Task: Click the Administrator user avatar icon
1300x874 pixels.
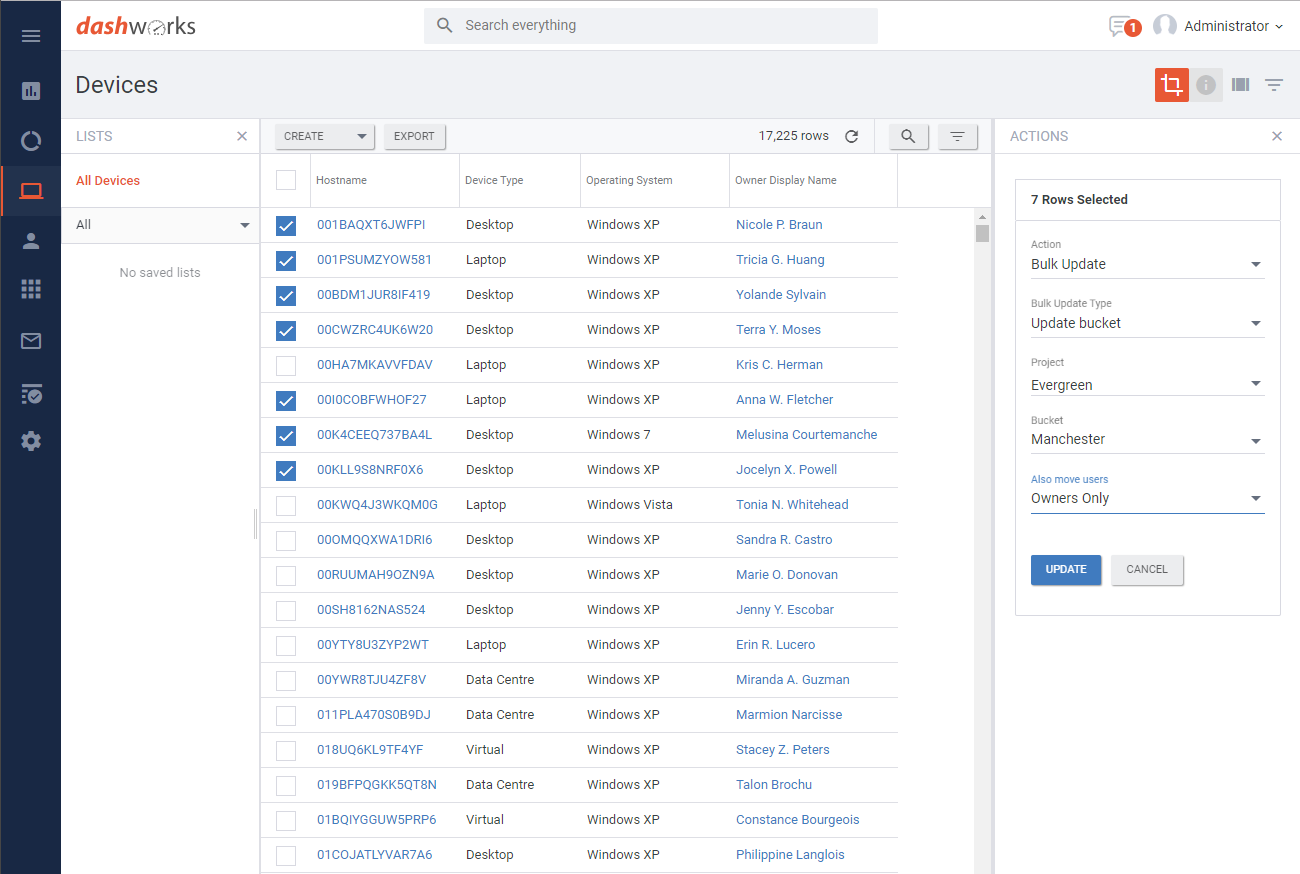Action: coord(1164,26)
